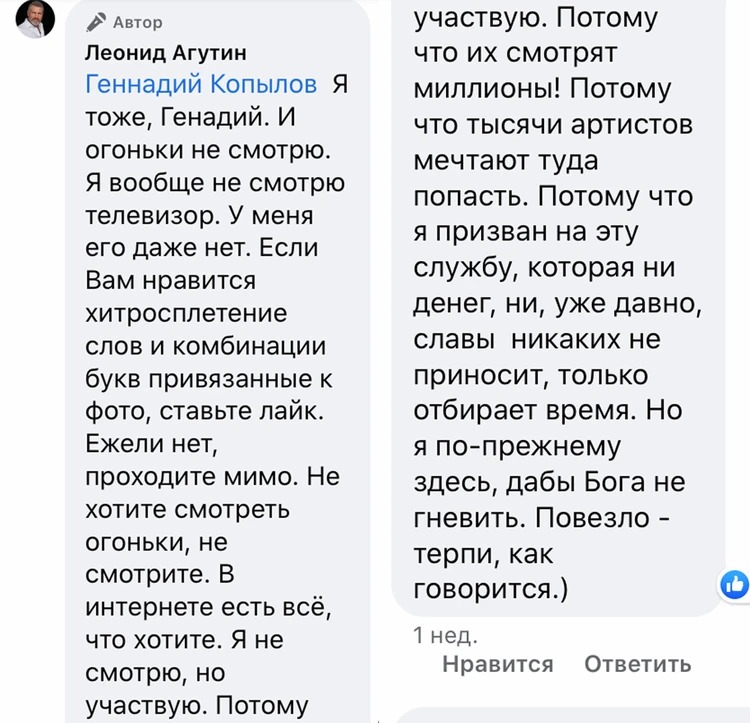The width and height of the screenshot is (750, 723).
Task: Click the blue thumbs-up reaction icon
Action: (x=735, y=585)
